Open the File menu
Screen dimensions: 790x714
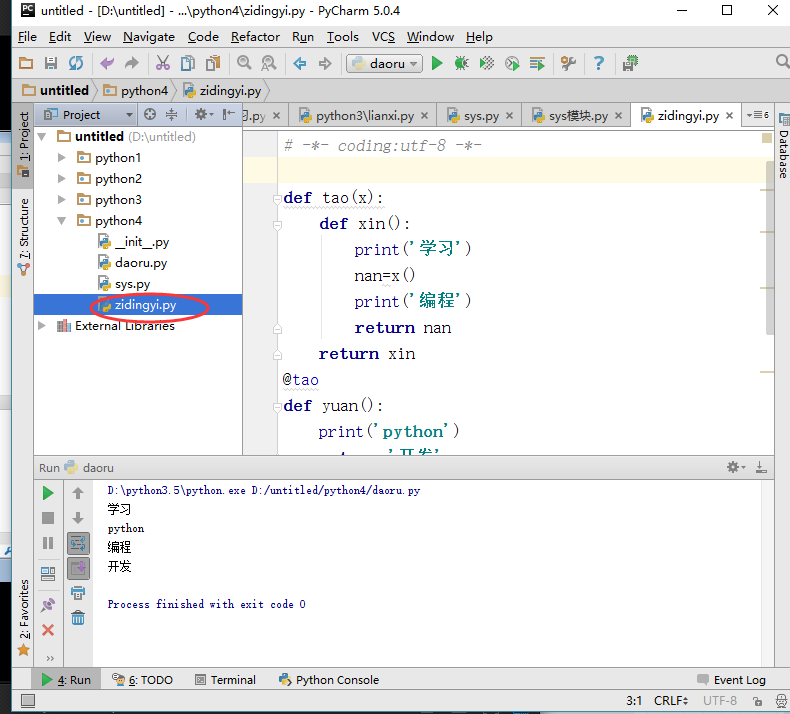pos(27,37)
